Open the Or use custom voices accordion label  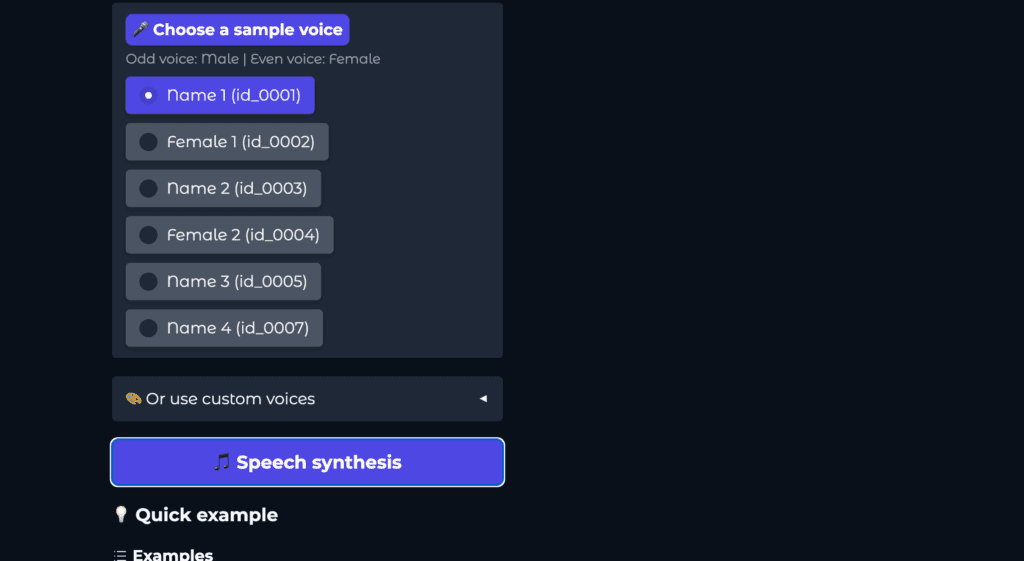click(x=230, y=399)
